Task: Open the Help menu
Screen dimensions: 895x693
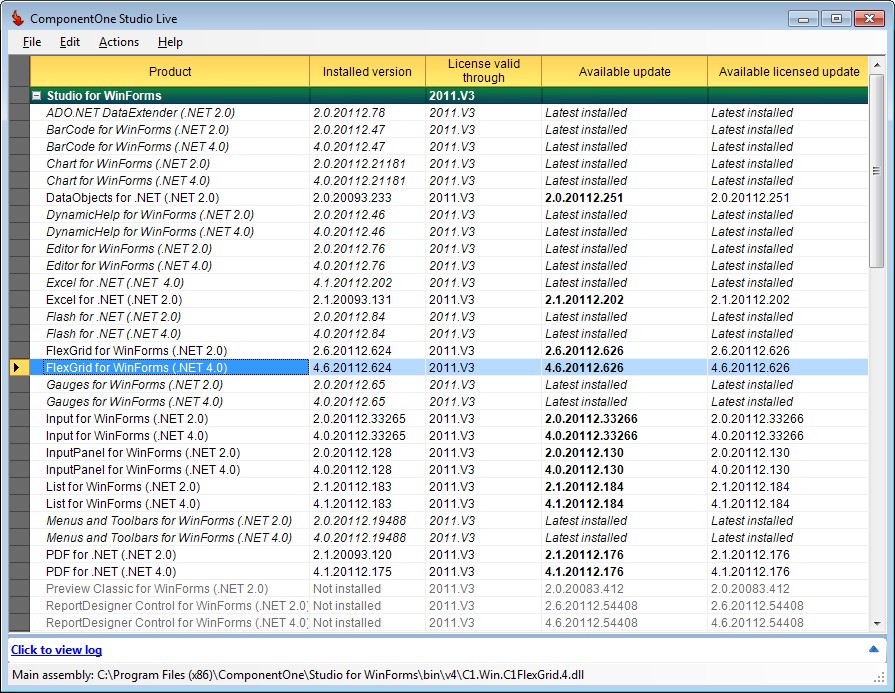Action: [170, 42]
